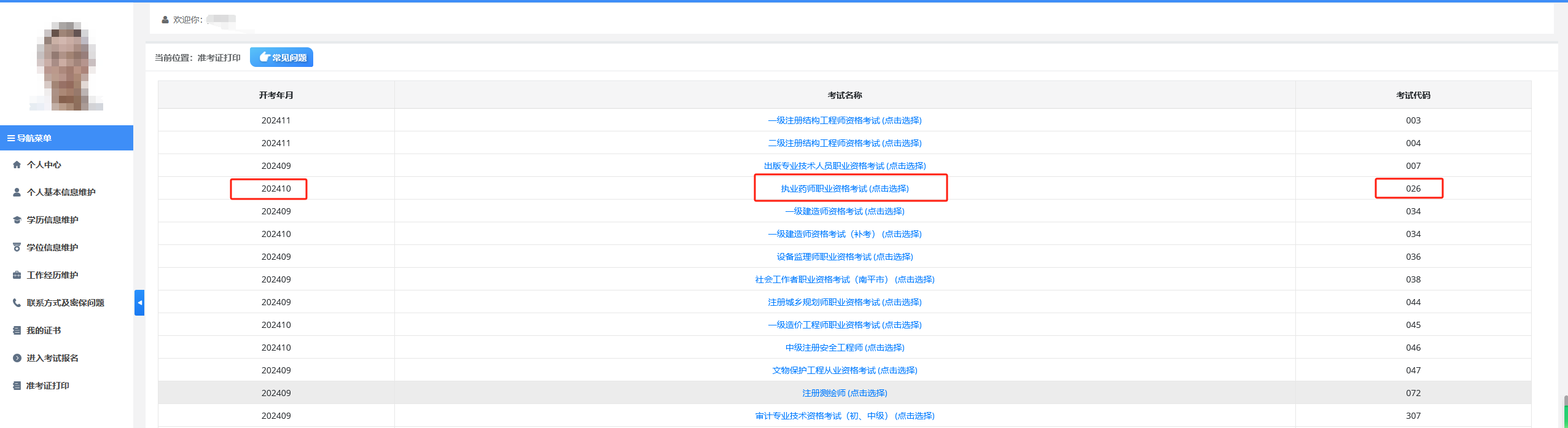
Task: Select 注册测绘师 exam link
Action: coord(844,393)
